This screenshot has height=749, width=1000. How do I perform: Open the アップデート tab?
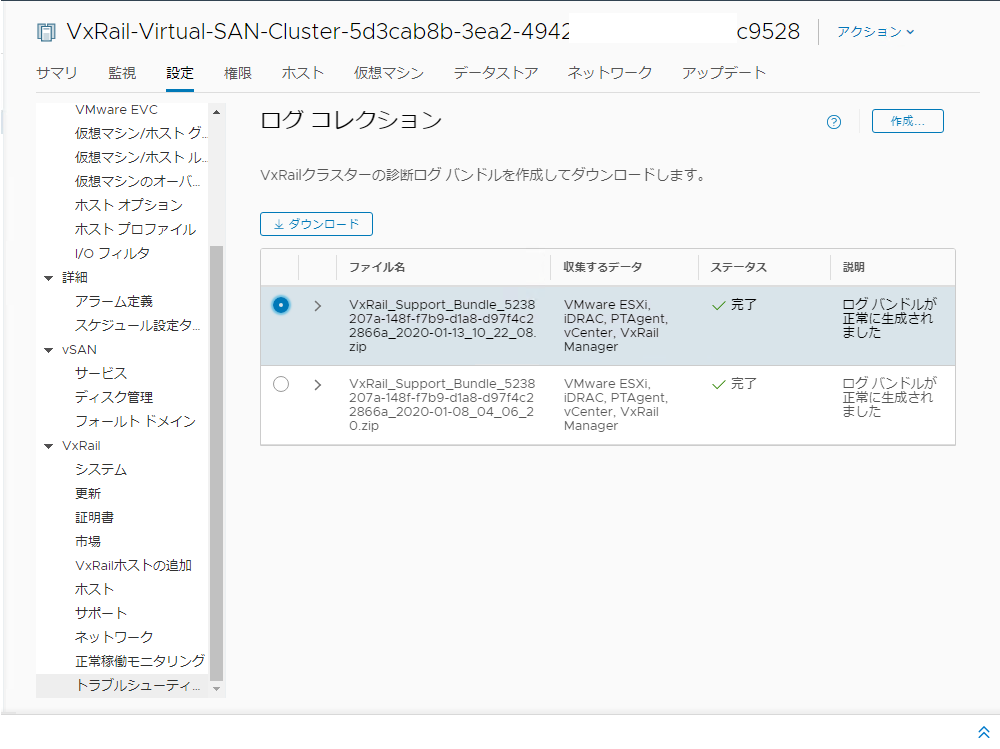click(724, 73)
